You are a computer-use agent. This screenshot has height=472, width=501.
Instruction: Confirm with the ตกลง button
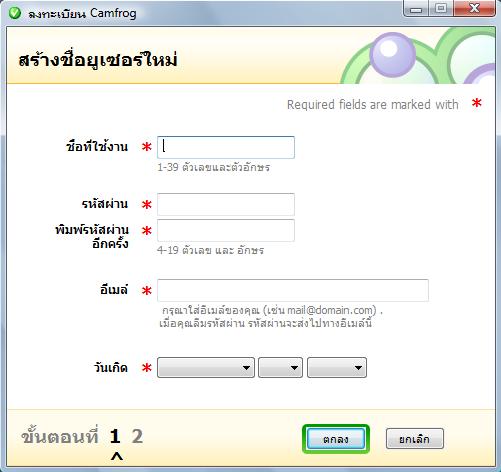[336, 439]
